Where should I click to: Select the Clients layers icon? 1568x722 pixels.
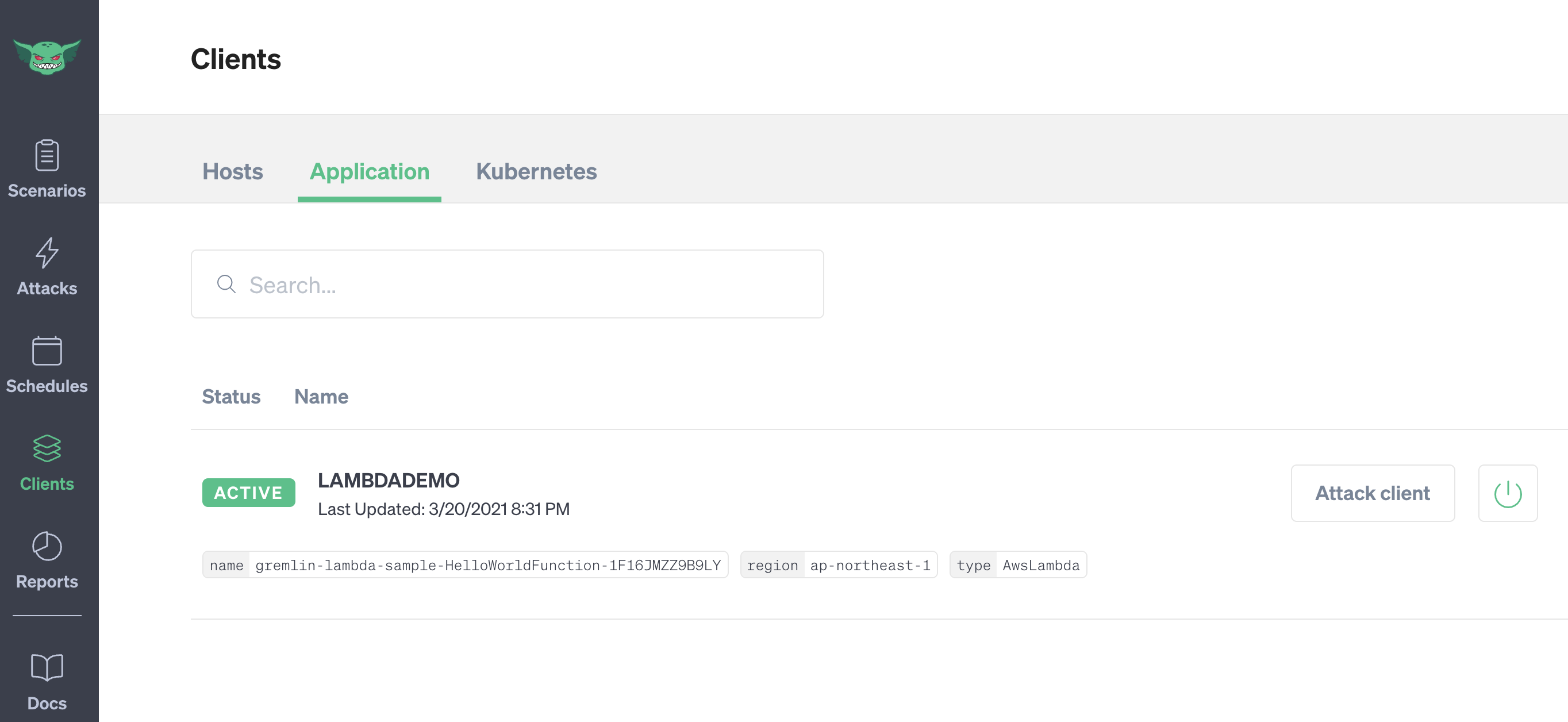(47, 448)
